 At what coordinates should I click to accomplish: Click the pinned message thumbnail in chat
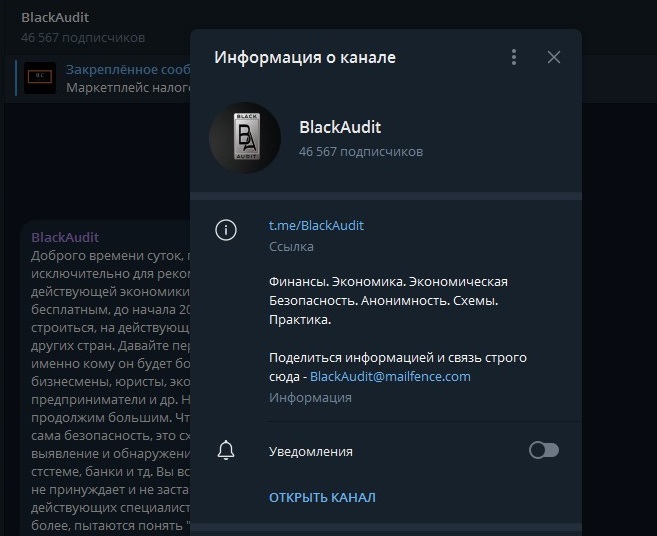pyautogui.click(x=40, y=78)
